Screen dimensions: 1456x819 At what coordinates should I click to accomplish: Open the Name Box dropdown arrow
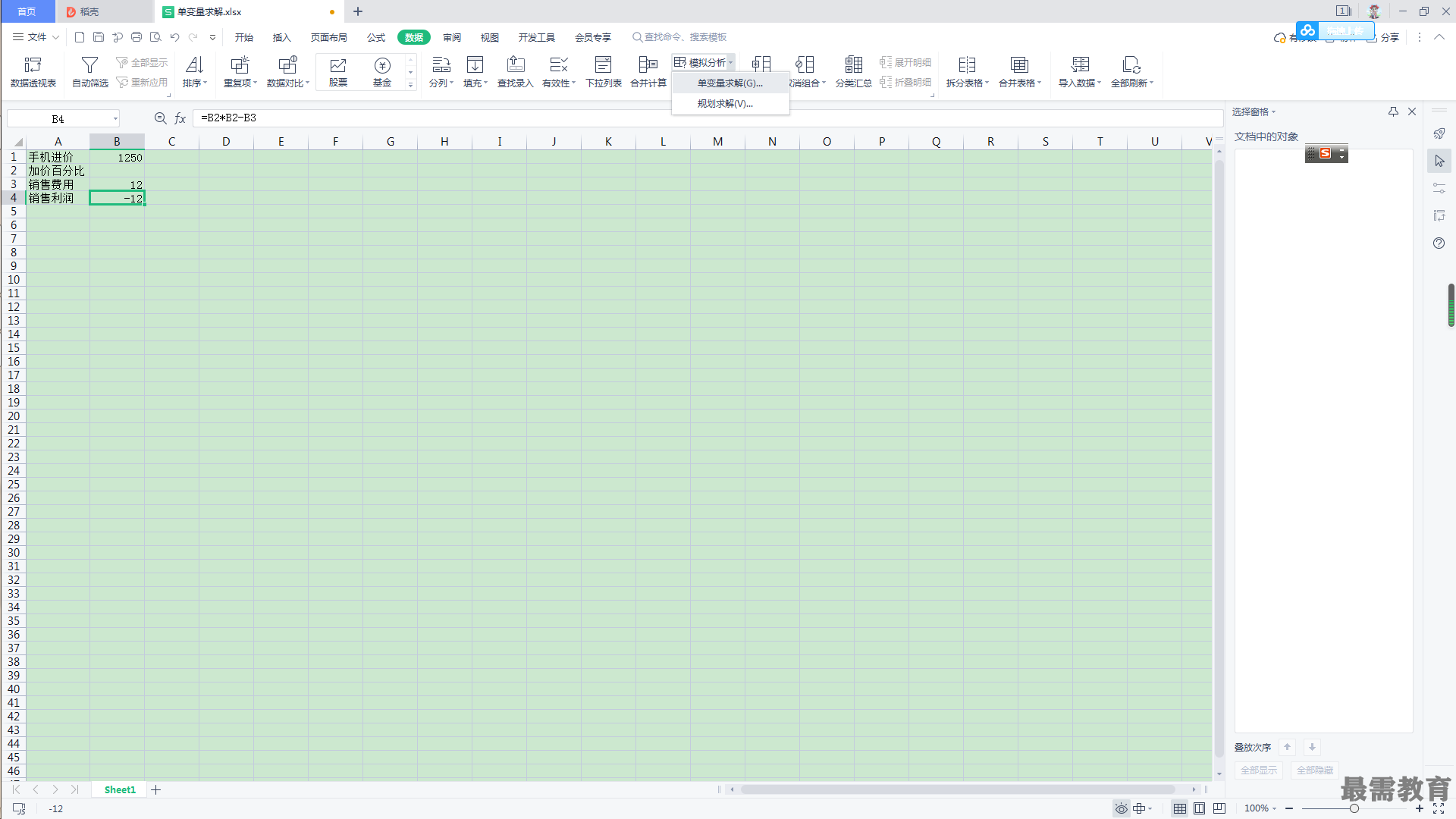point(115,118)
